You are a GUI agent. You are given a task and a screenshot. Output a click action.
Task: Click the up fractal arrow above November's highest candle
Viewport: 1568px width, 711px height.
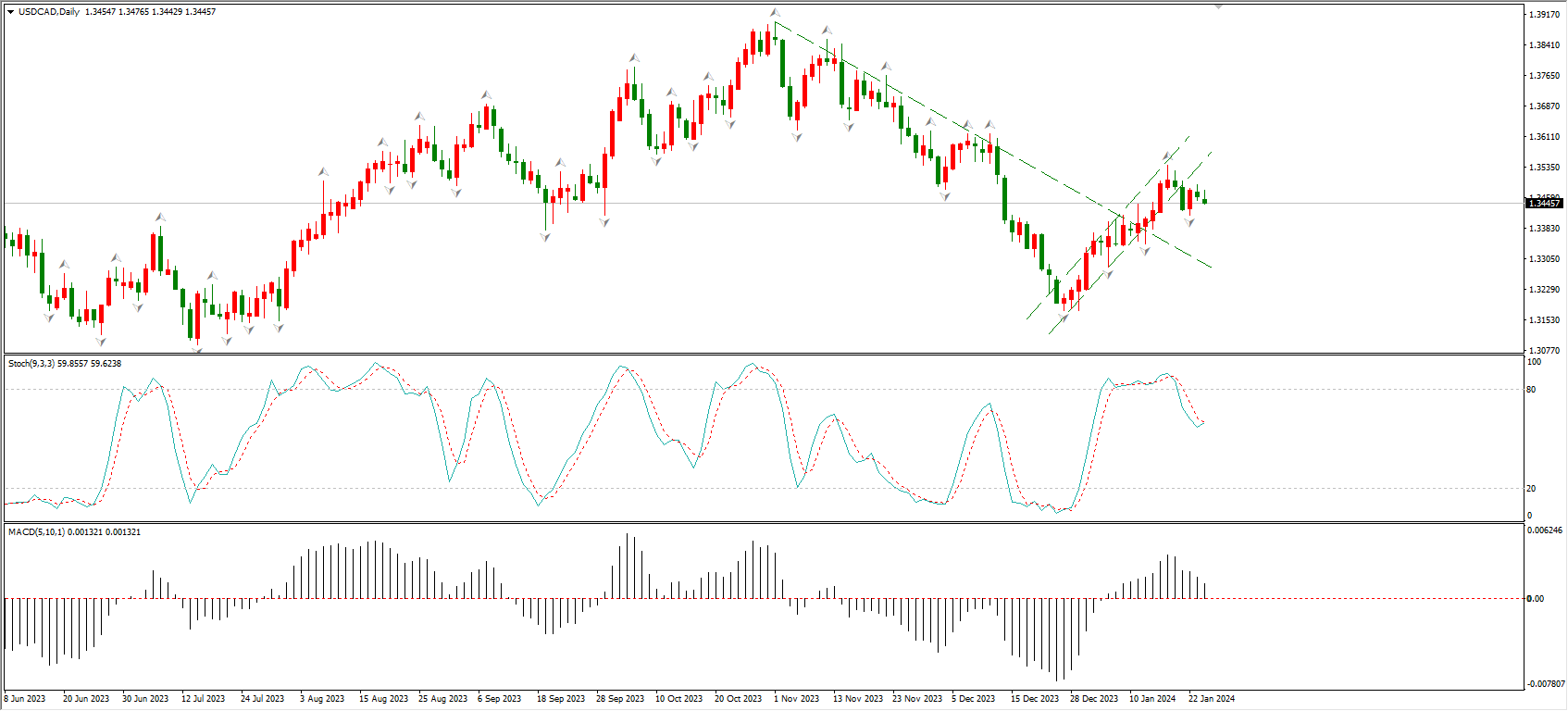pyautogui.click(x=775, y=13)
